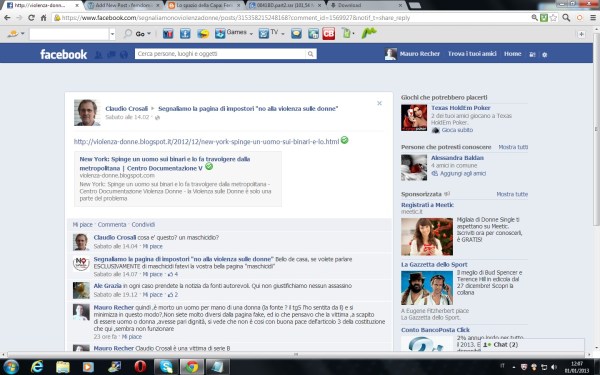
Task: Go to Facebook Home link
Action: [x=512, y=54]
